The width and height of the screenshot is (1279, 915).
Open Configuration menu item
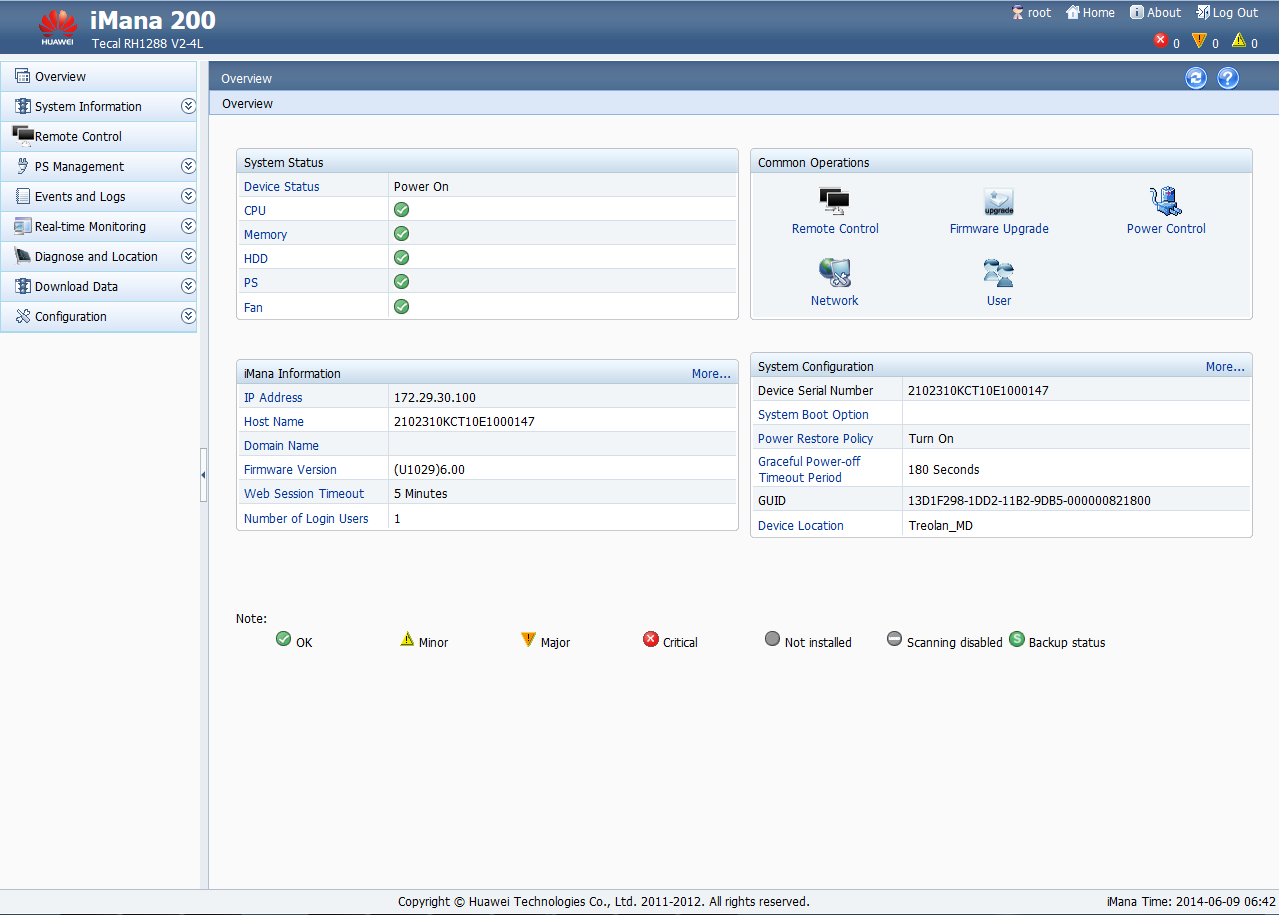click(99, 316)
